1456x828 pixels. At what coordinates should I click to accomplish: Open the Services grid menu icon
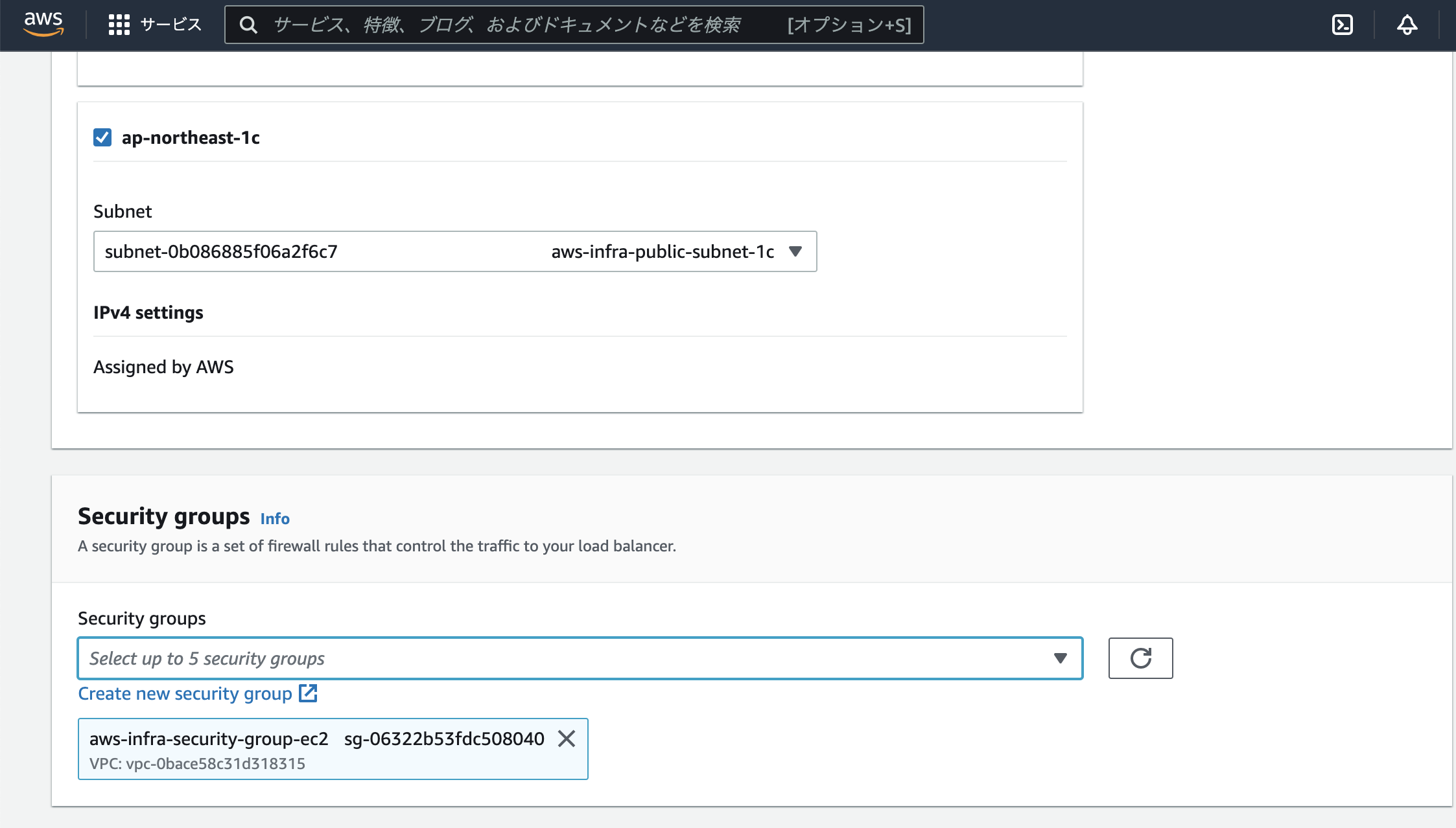[x=119, y=24]
